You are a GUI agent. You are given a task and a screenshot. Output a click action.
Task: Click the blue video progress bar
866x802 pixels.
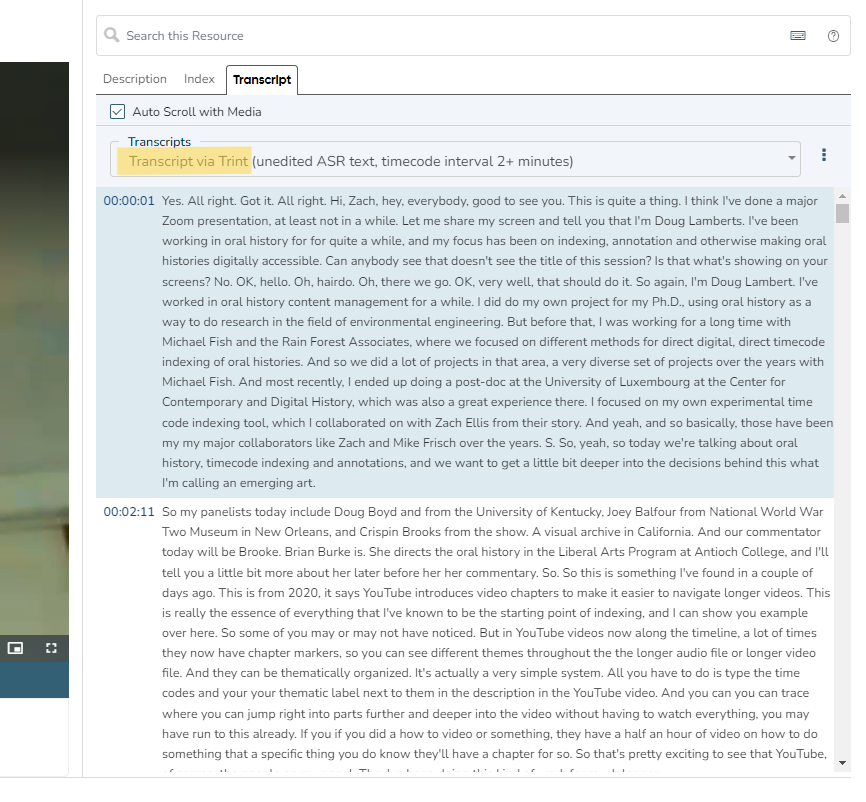(x=34, y=679)
